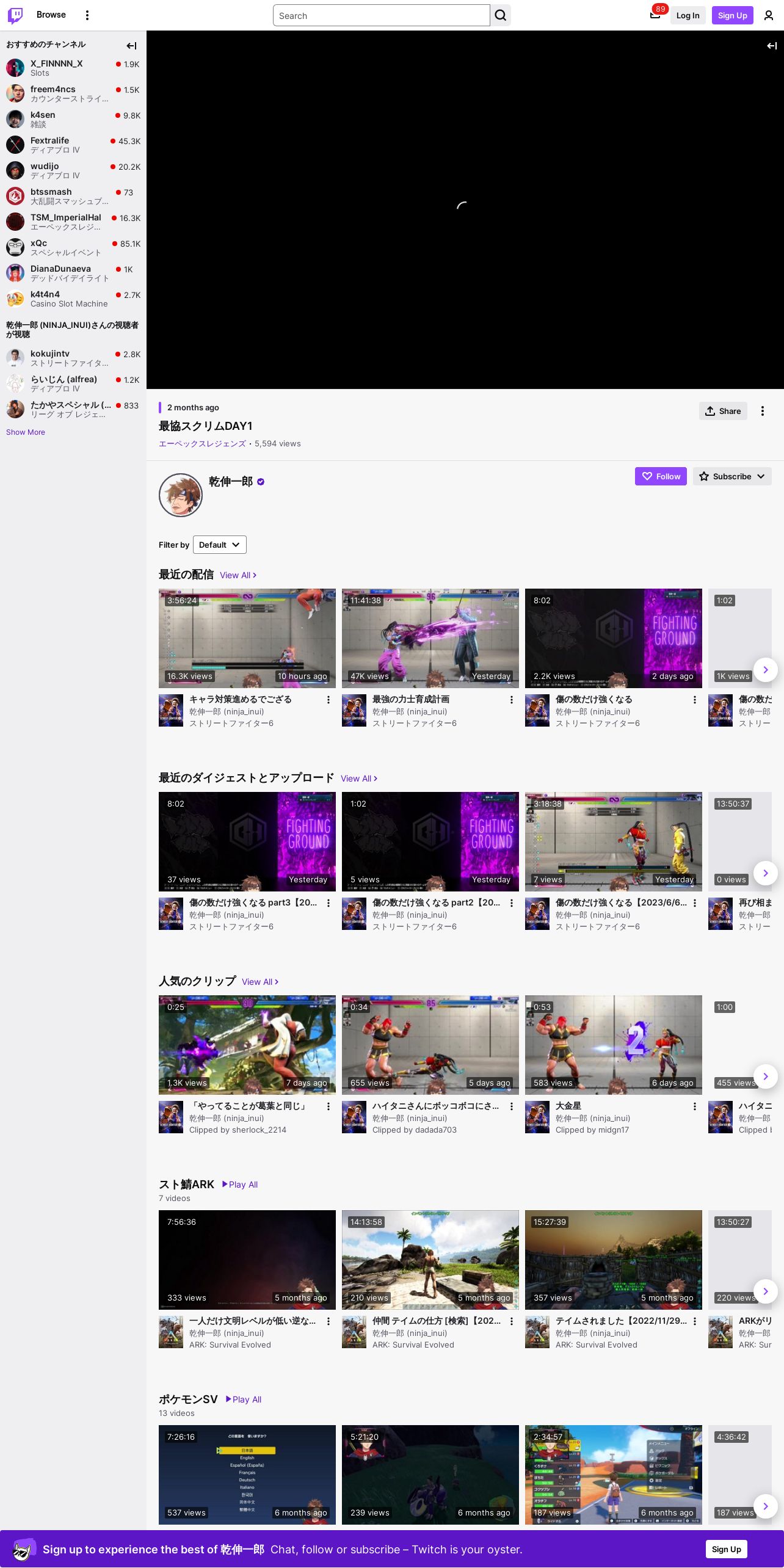784x1568 pixels.
Task: Play All in スト鯖ARK
Action: coord(239,1185)
